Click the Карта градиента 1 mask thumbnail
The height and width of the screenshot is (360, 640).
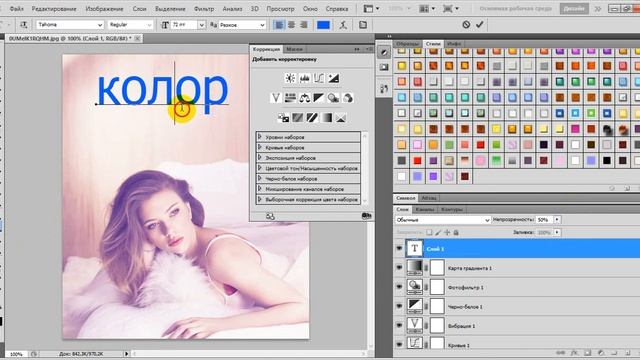[x=437, y=268]
